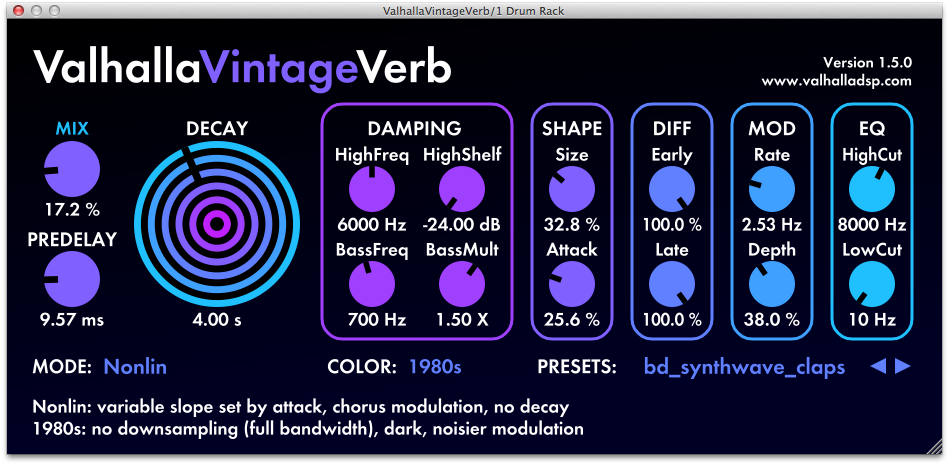Click the EQ LowCut knob
Viewport: 949px width, 465px height.
872,285
